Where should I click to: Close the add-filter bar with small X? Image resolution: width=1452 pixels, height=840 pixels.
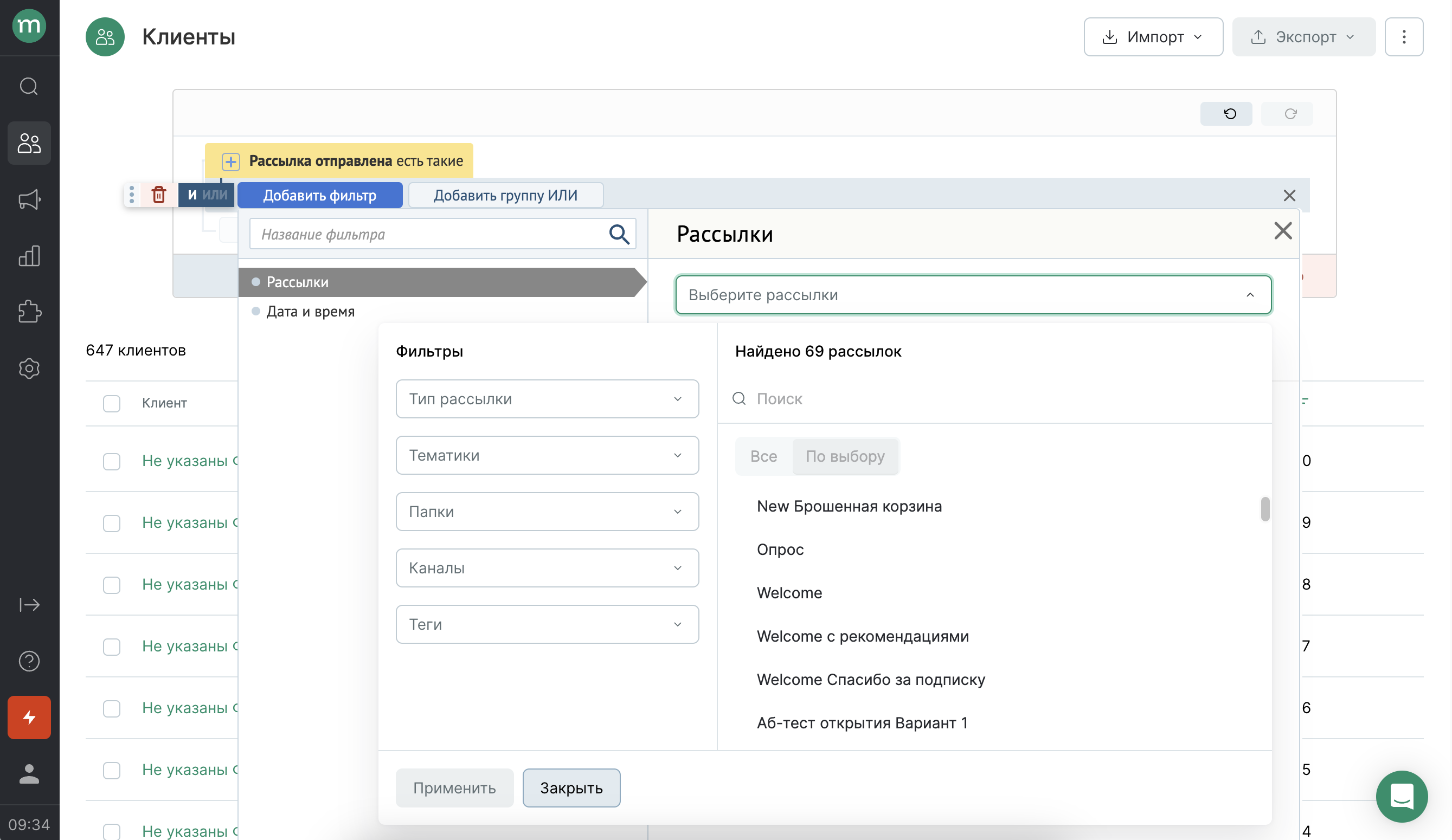click(1289, 196)
